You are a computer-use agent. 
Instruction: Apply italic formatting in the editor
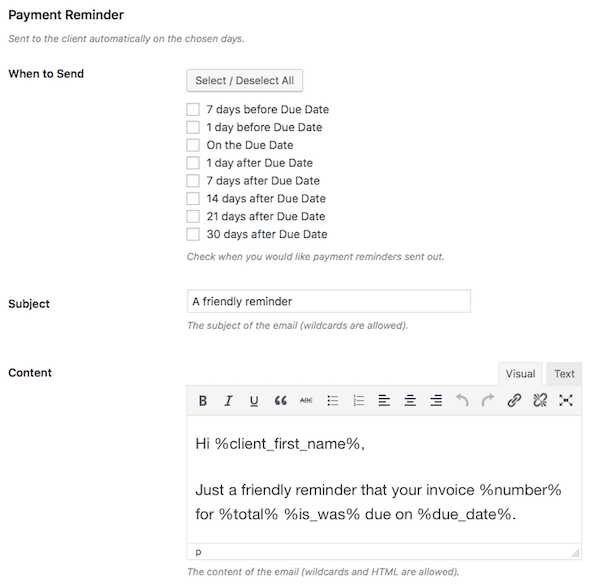coord(228,401)
